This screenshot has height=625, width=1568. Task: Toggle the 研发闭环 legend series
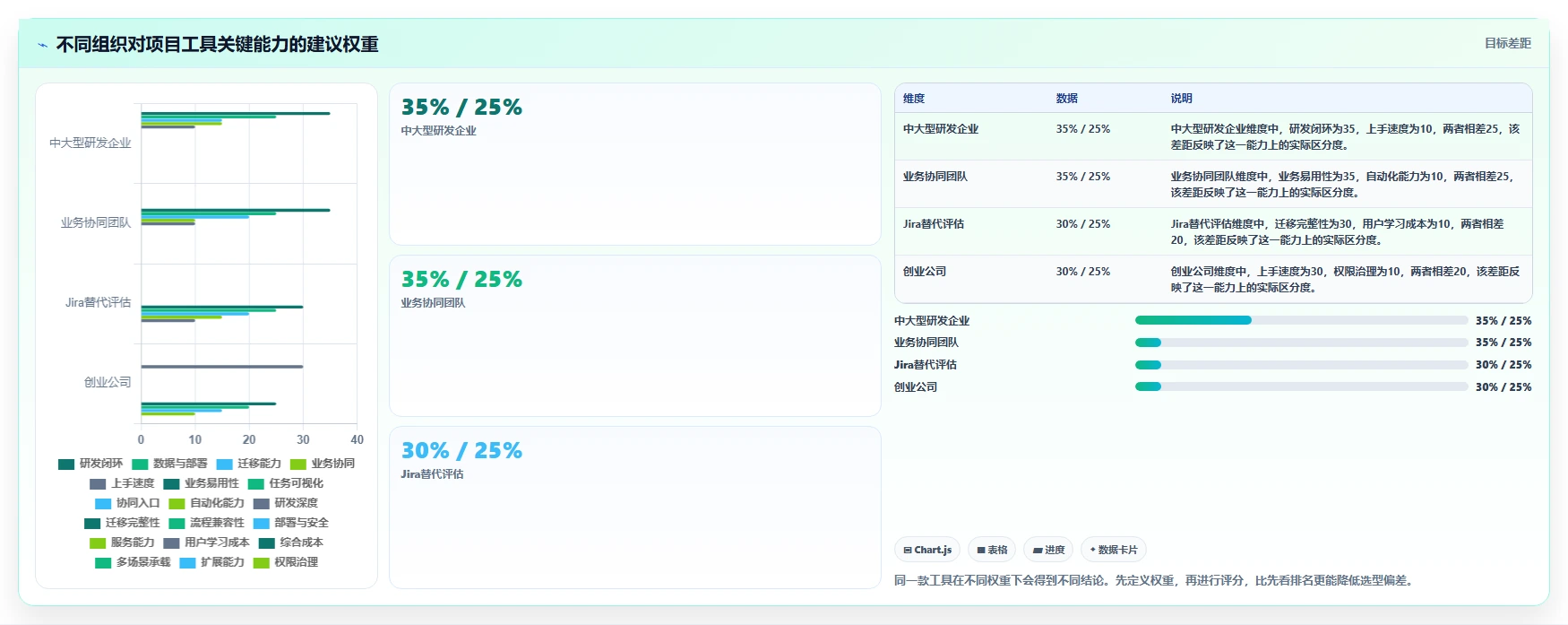point(90,464)
